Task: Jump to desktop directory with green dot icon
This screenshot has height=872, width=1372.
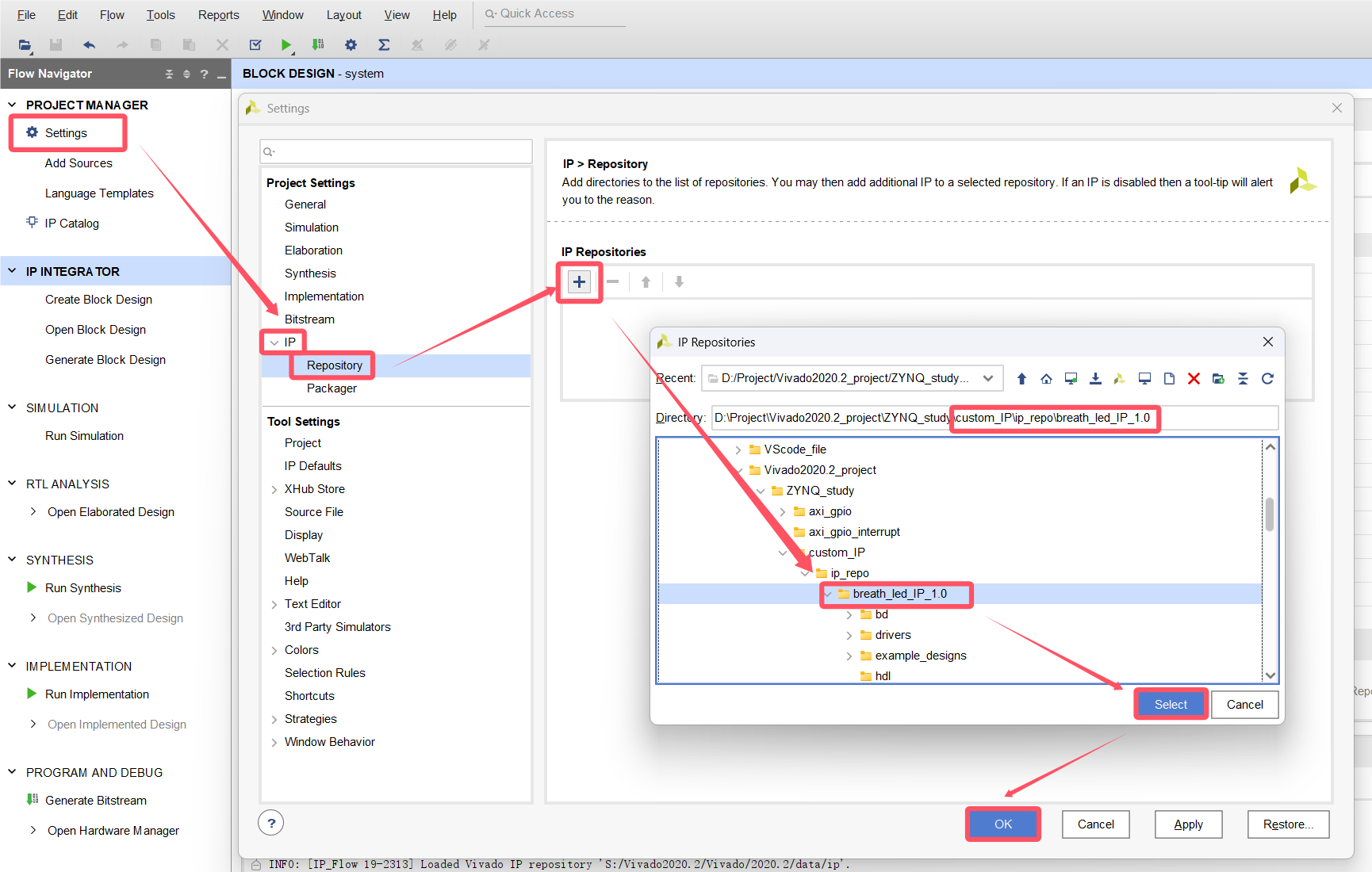Action: coord(1071,379)
